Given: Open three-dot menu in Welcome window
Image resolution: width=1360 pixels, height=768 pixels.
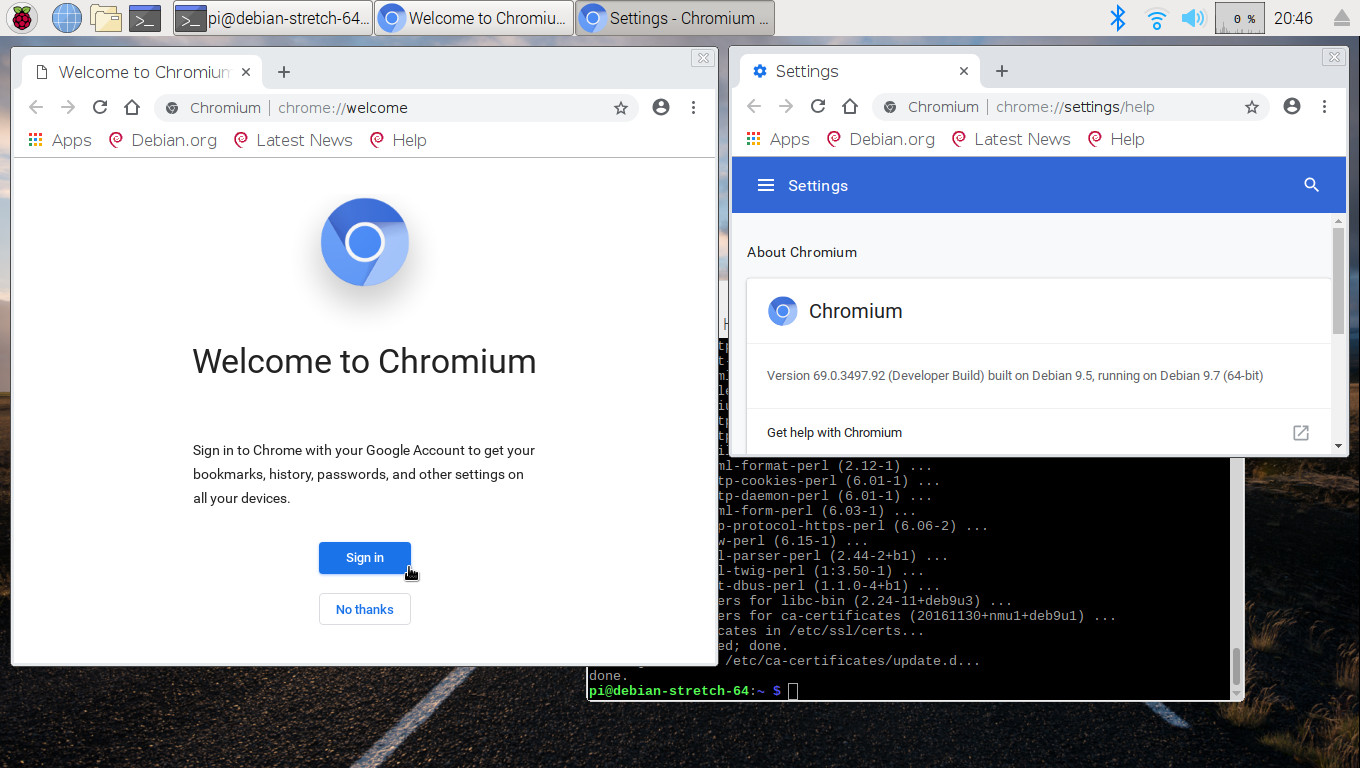Looking at the screenshot, I should coord(693,107).
